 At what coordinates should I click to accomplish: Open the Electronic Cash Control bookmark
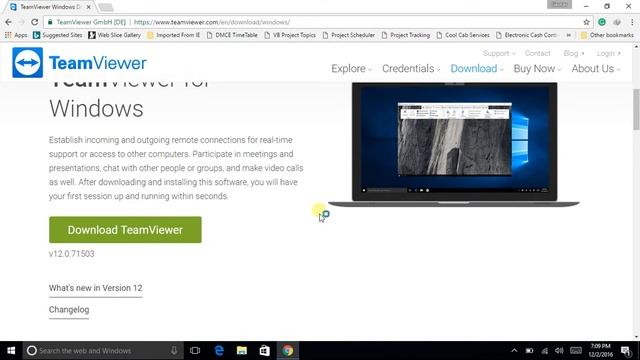tap(527, 35)
